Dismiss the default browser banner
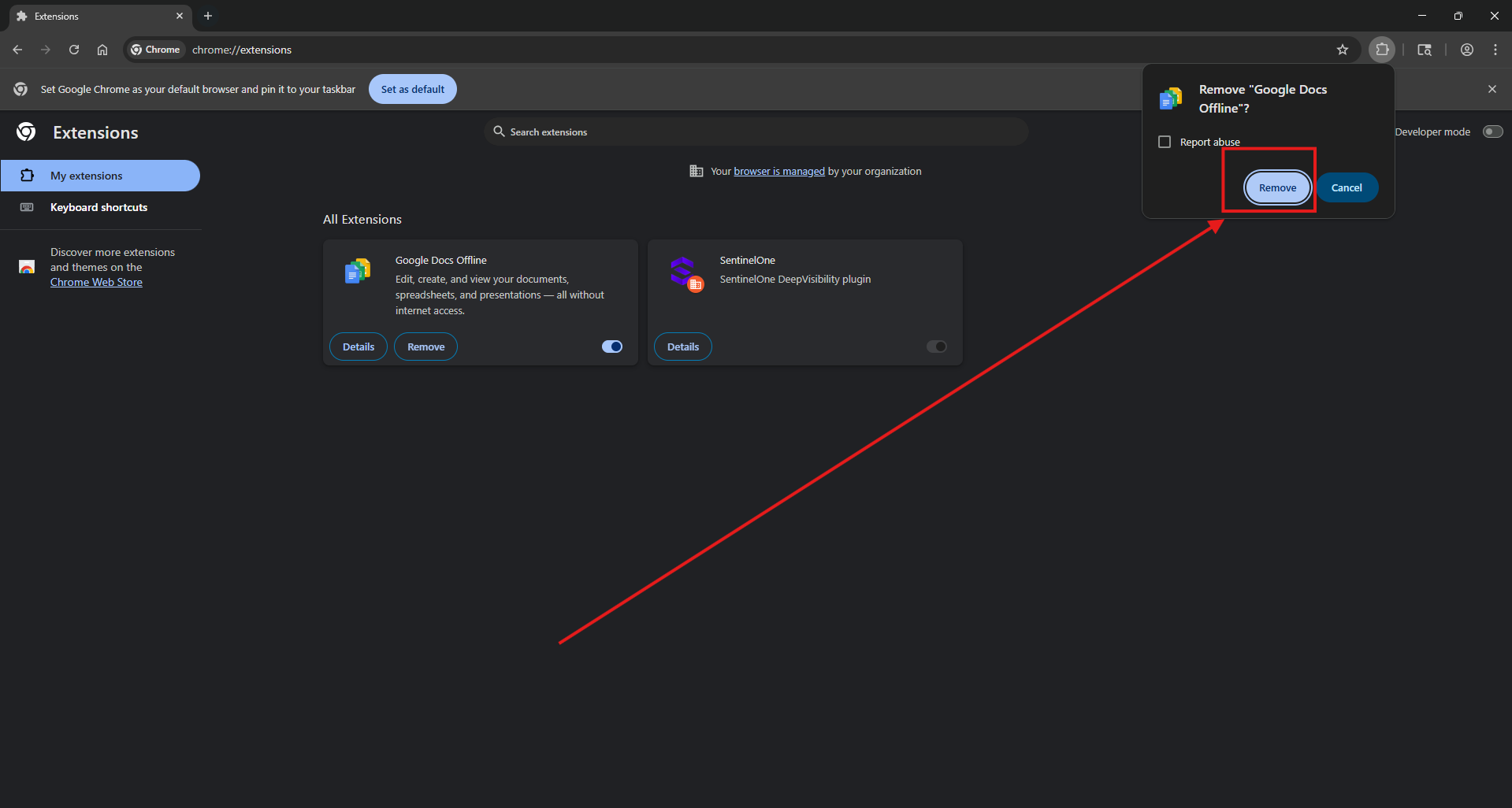Viewport: 1512px width, 808px height. (1492, 89)
